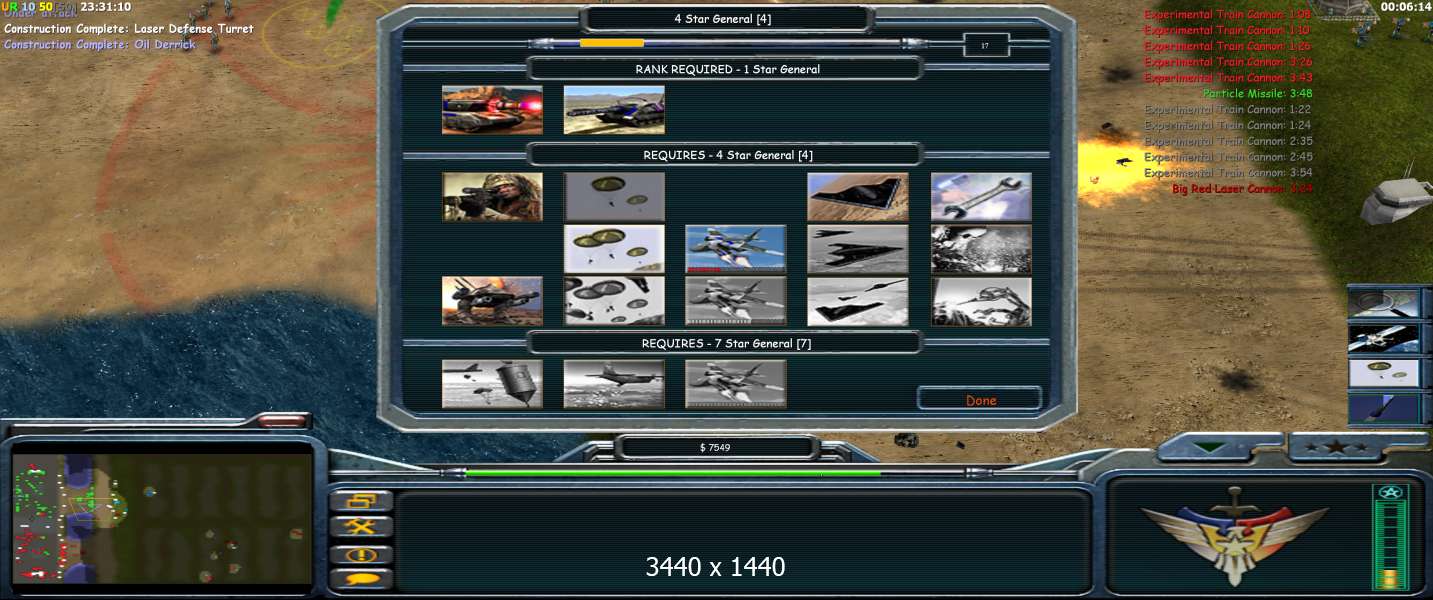Click 'Experimental Train Cannon: 2:35' timer
Image resolution: width=1433 pixels, height=600 pixels.
click(x=1228, y=141)
